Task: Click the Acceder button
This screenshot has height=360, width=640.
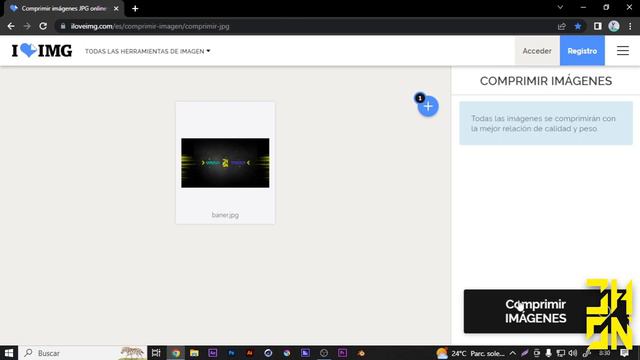Action: pyautogui.click(x=537, y=51)
